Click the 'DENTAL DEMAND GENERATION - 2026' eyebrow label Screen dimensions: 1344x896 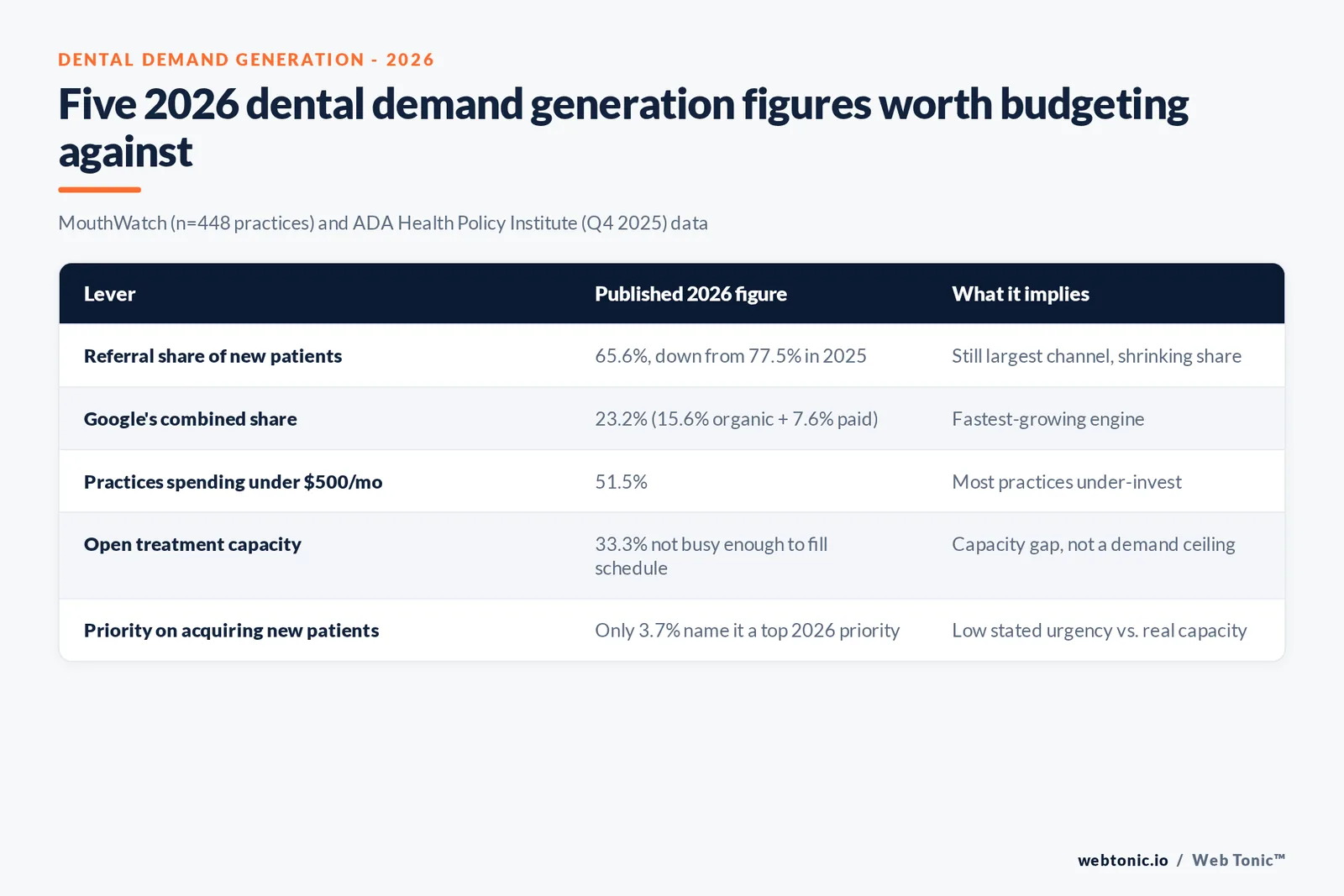pos(246,60)
